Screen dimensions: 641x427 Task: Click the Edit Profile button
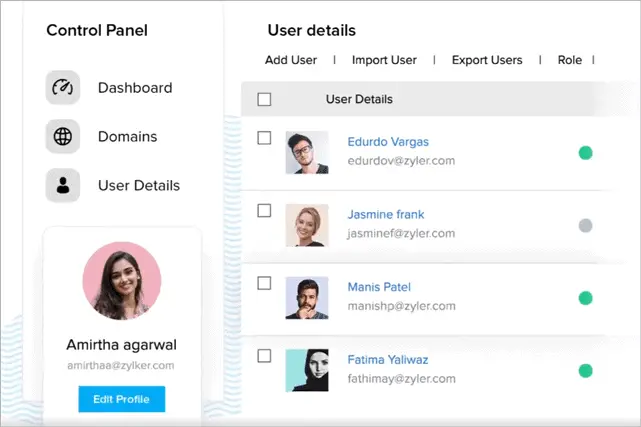pyautogui.click(x=122, y=399)
